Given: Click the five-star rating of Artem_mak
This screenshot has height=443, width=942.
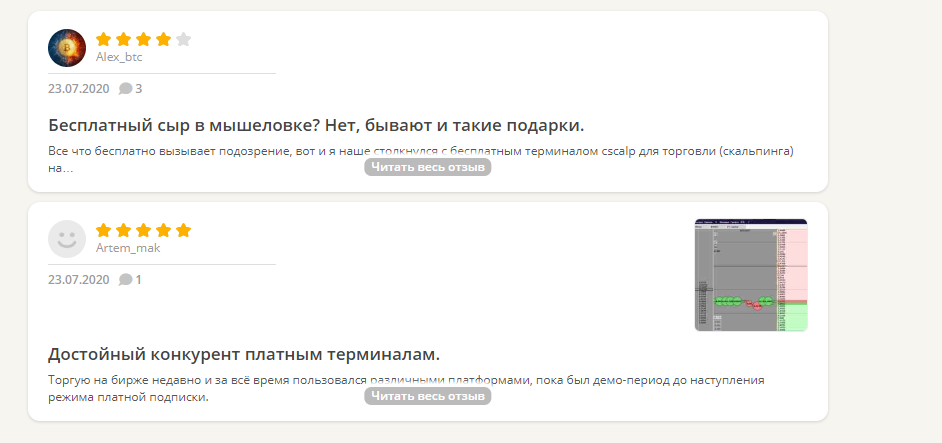Looking at the screenshot, I should point(144,230).
